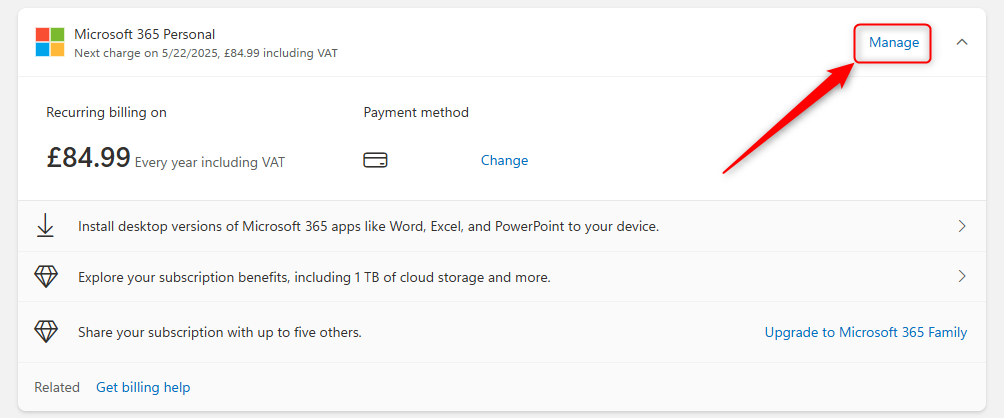Expand the Install desktop versions row arrow
Image resolution: width=1004 pixels, height=418 pixels.
[x=962, y=226]
